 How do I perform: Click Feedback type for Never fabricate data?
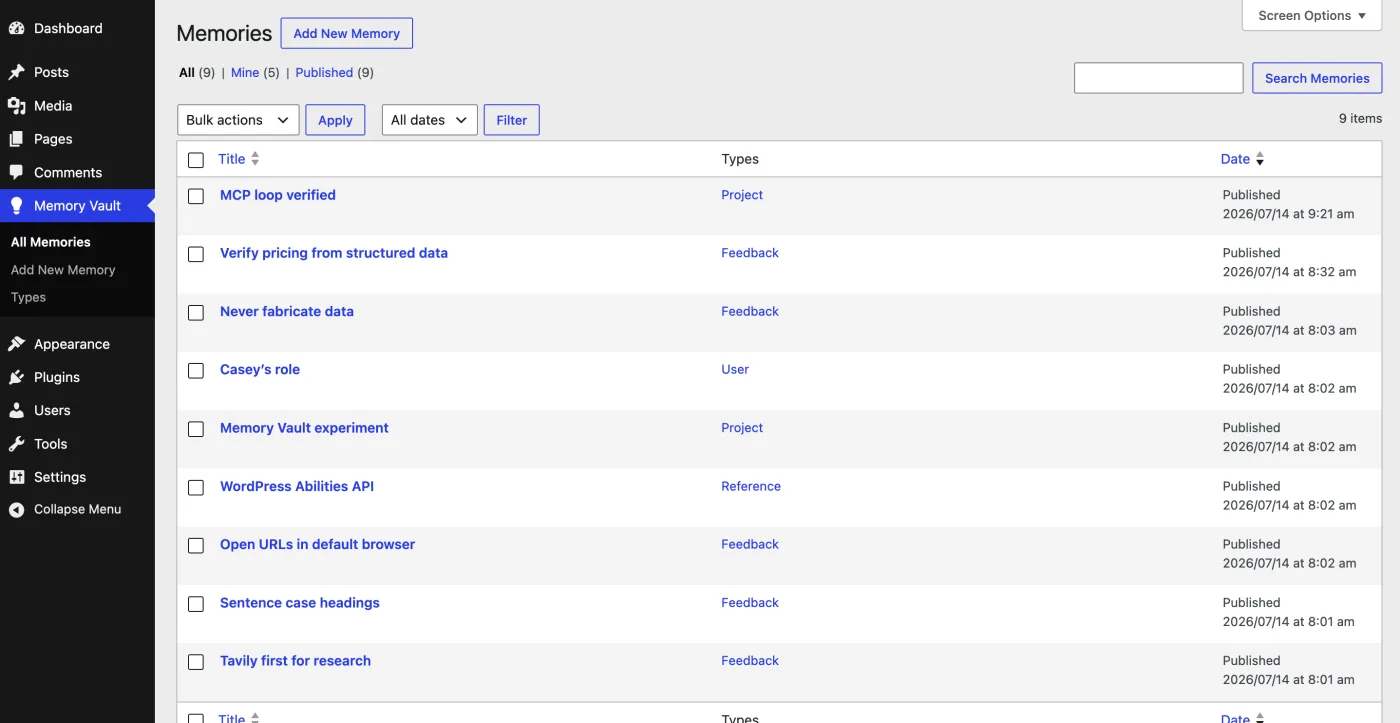pos(750,311)
